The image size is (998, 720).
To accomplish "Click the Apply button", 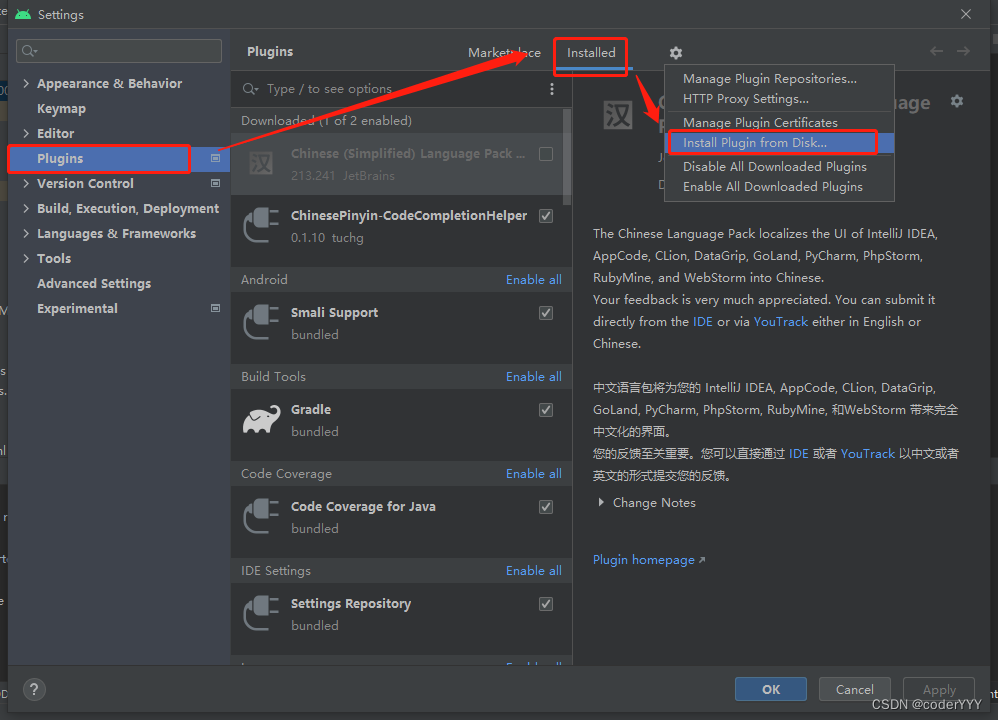I will point(939,689).
